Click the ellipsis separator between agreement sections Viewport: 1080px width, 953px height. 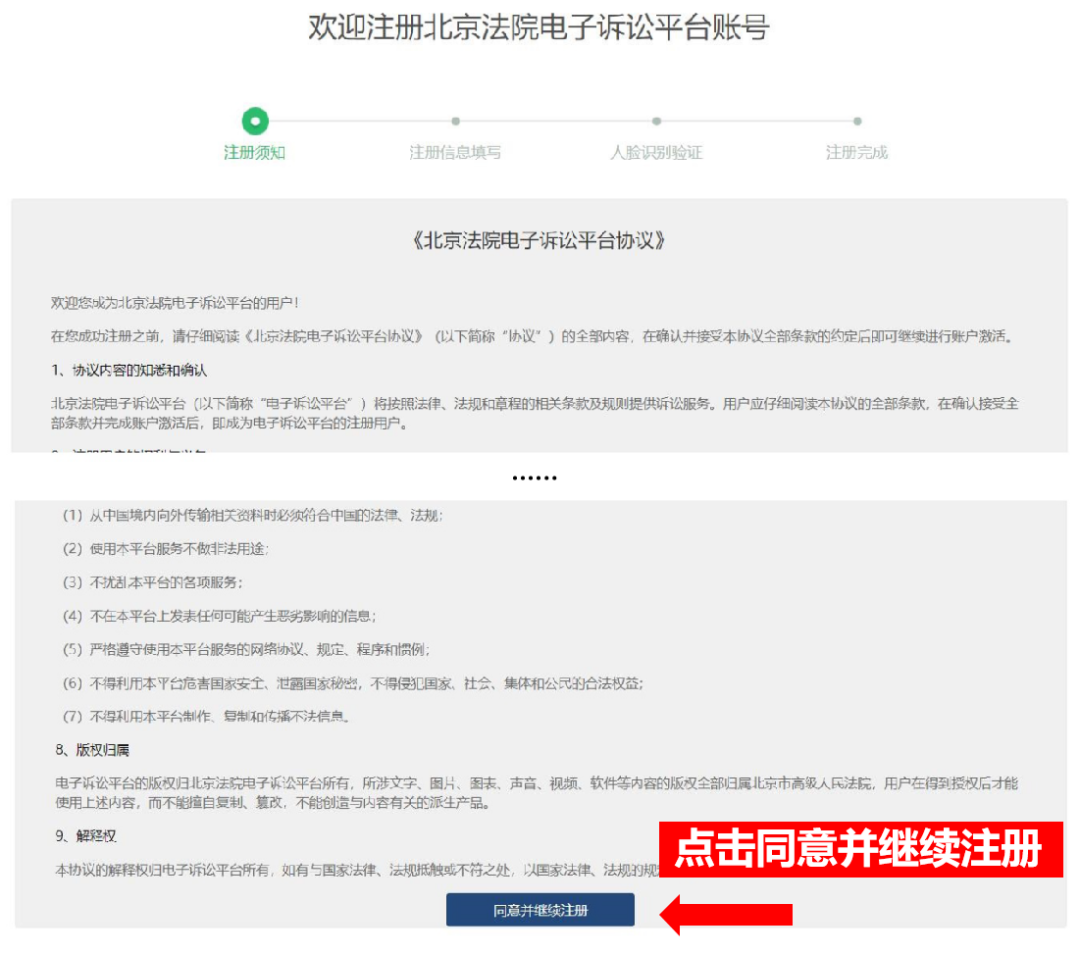pos(534,477)
